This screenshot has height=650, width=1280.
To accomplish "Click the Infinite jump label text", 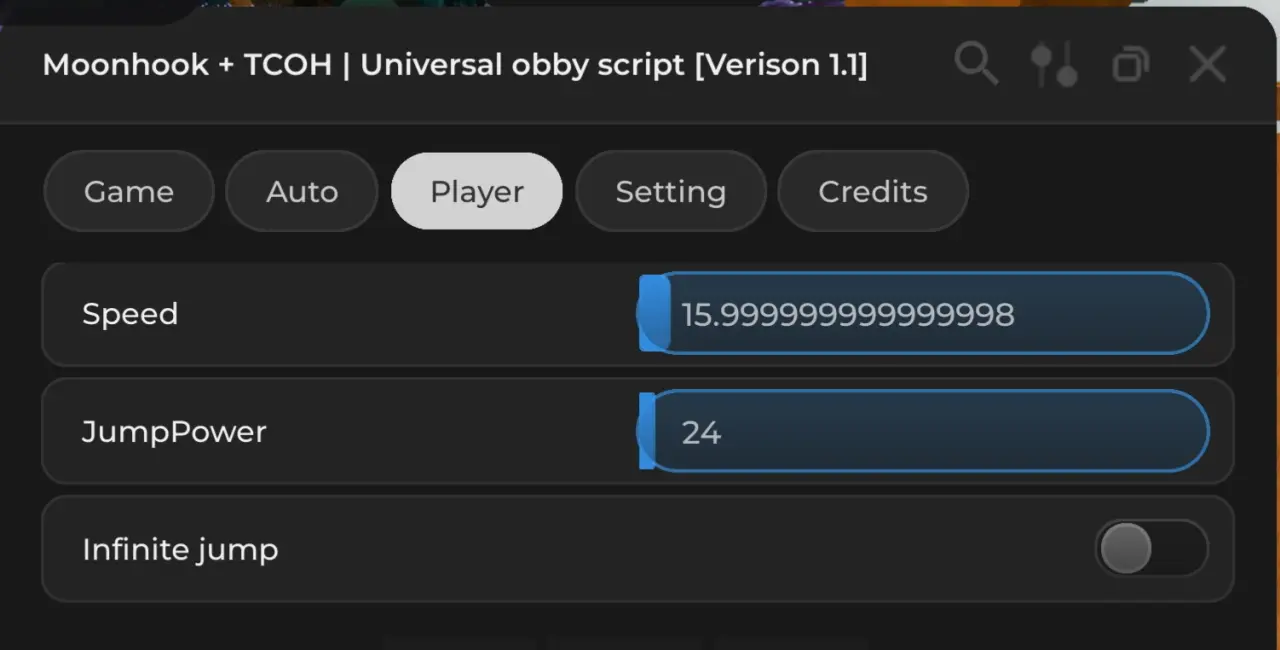I will click(x=180, y=550).
